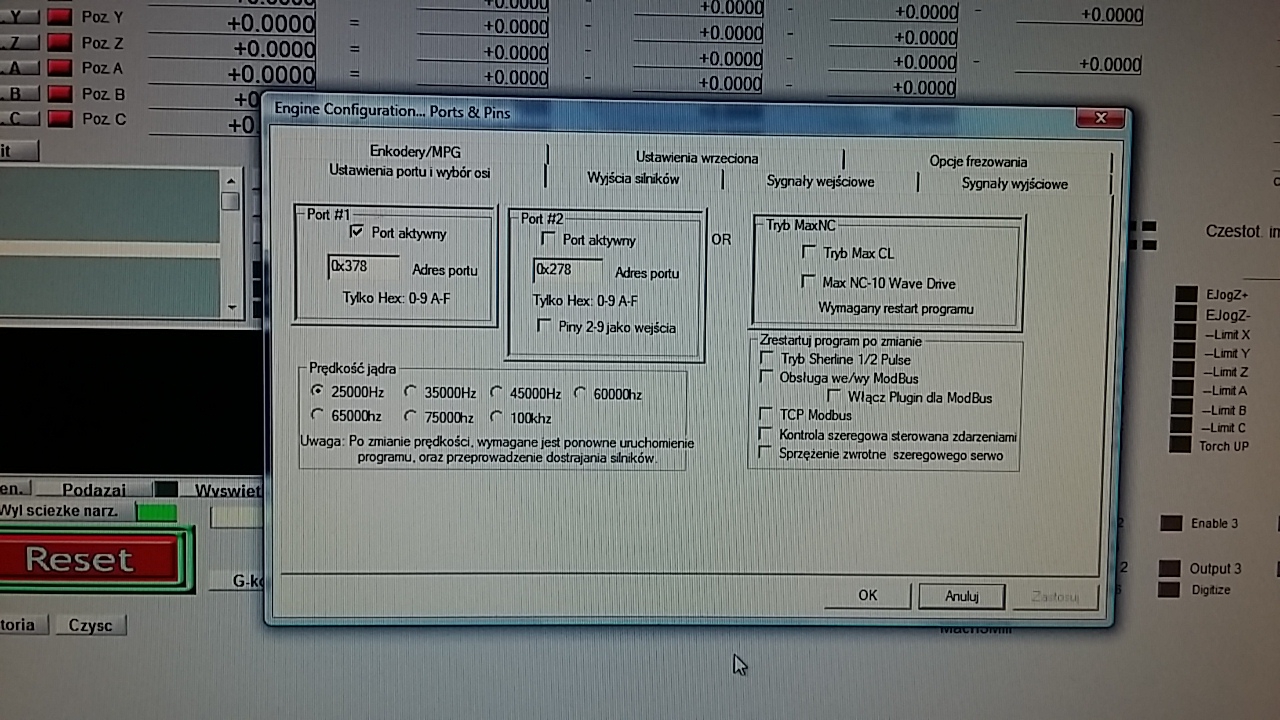Screen dimensions: 1280x720
Task: Select 65000hz kernel speed
Action: [318, 415]
